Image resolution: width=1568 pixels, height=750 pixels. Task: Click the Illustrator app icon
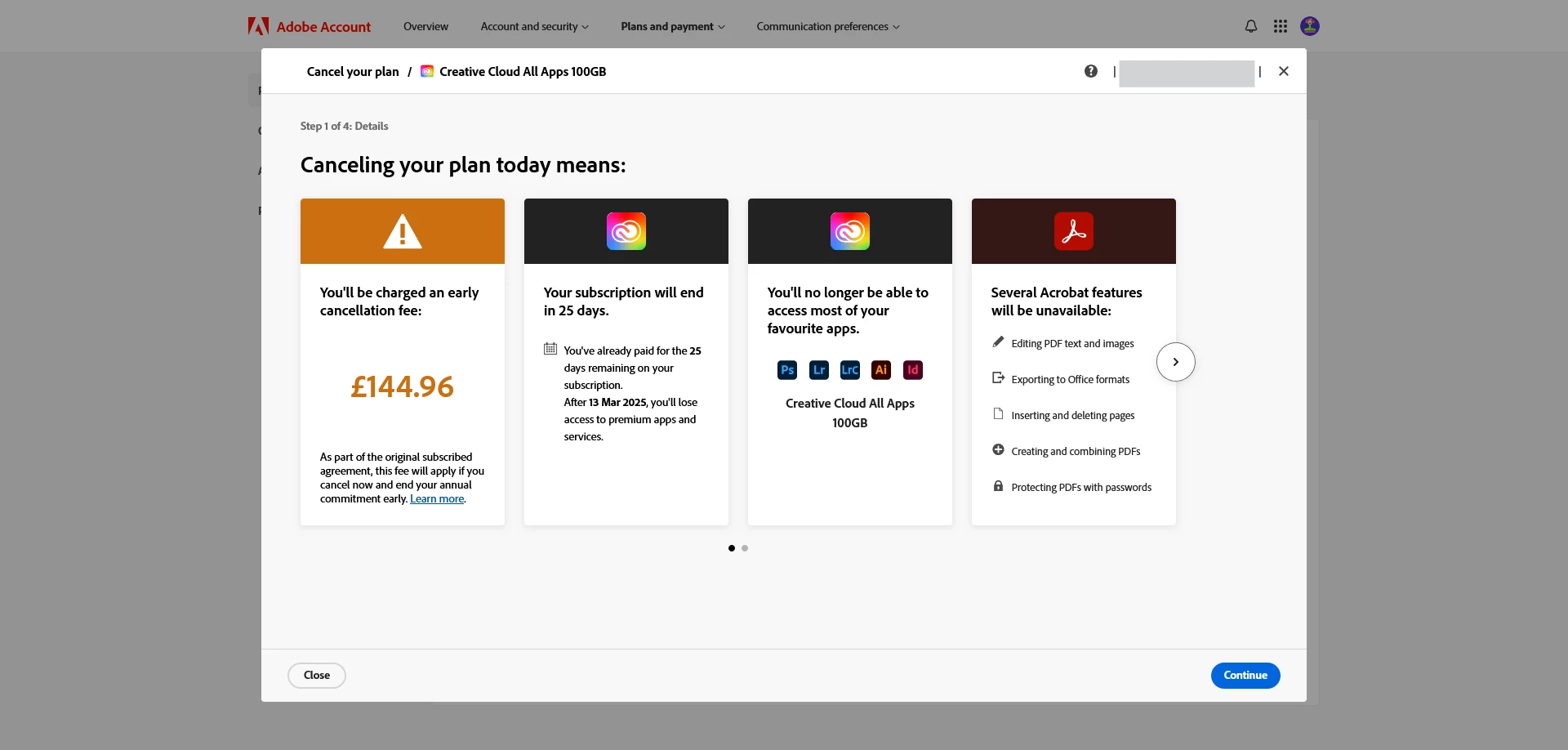click(x=881, y=370)
